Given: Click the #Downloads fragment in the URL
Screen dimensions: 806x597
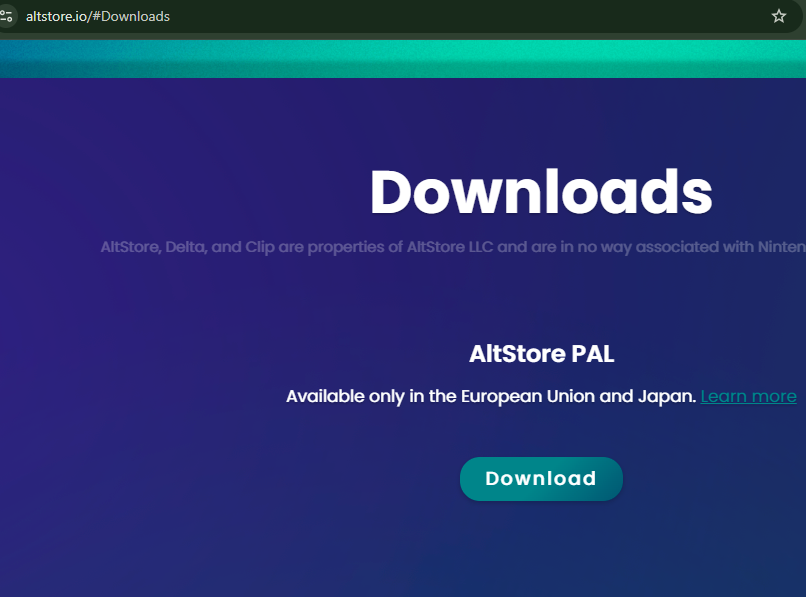Looking at the screenshot, I should pyautogui.click(x=131, y=16).
